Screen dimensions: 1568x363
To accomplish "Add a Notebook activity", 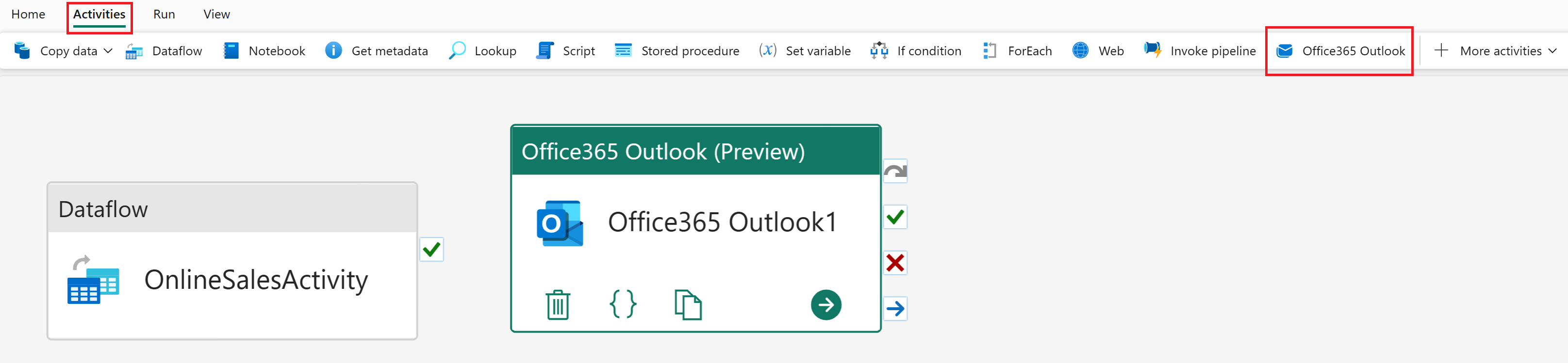I will point(264,50).
